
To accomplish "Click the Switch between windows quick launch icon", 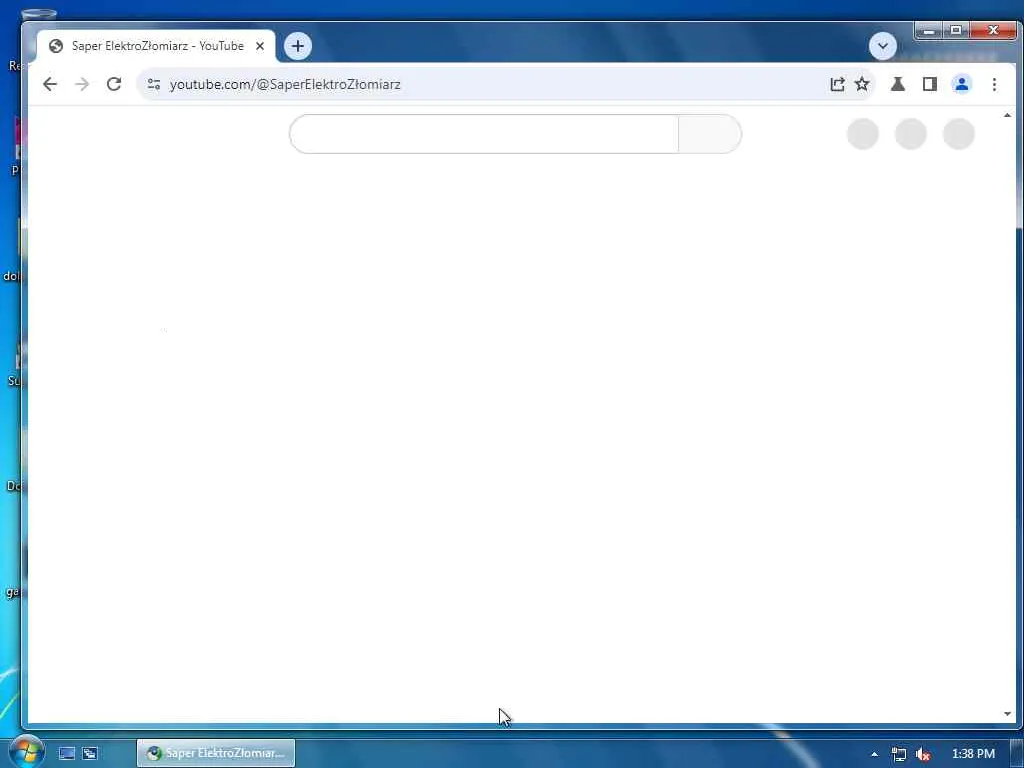I will click(90, 753).
